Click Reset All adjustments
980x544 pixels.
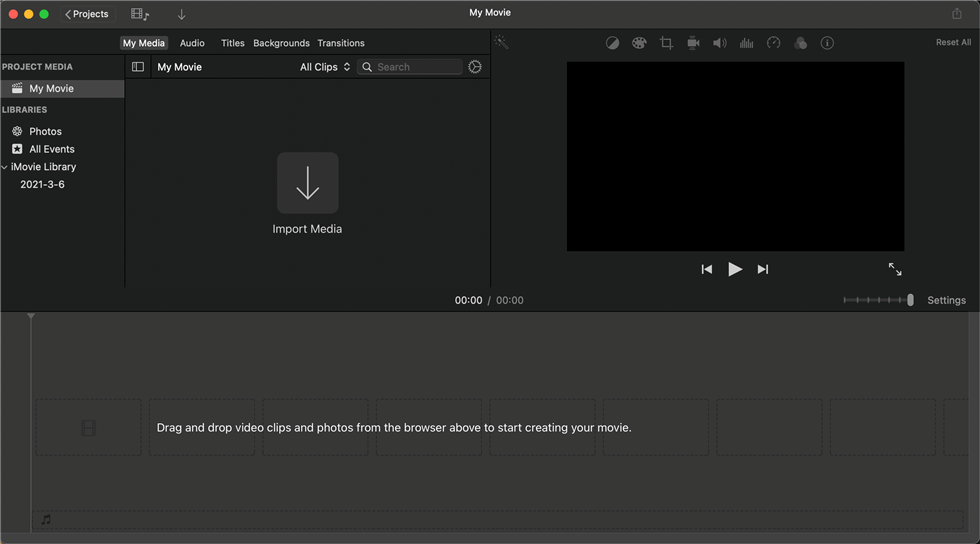point(953,43)
